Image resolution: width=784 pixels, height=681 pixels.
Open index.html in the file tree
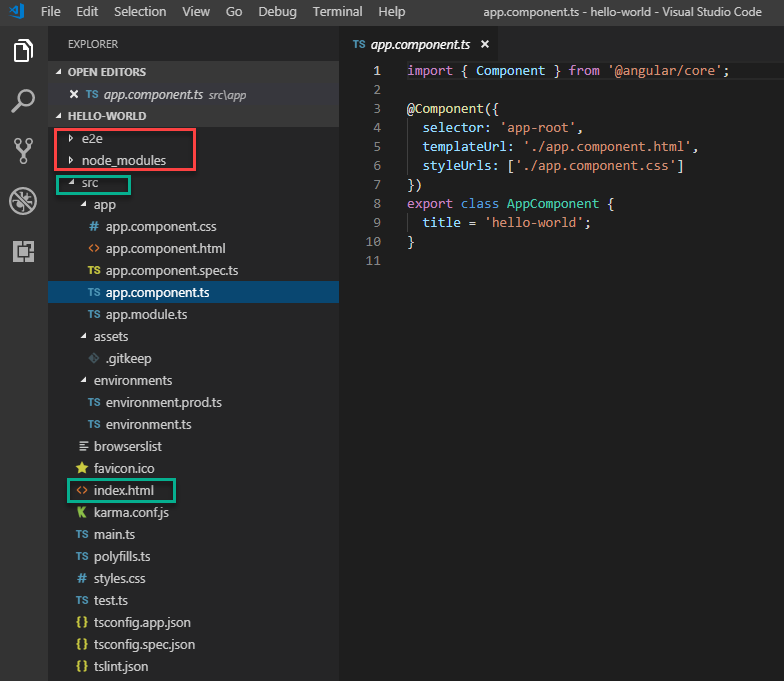(x=123, y=490)
